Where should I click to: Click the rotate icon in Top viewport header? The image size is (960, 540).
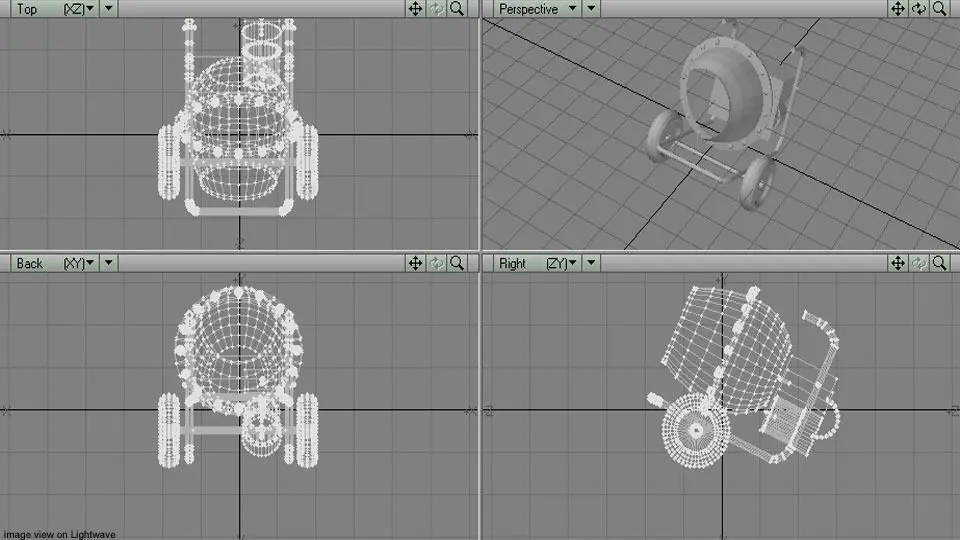(x=436, y=9)
